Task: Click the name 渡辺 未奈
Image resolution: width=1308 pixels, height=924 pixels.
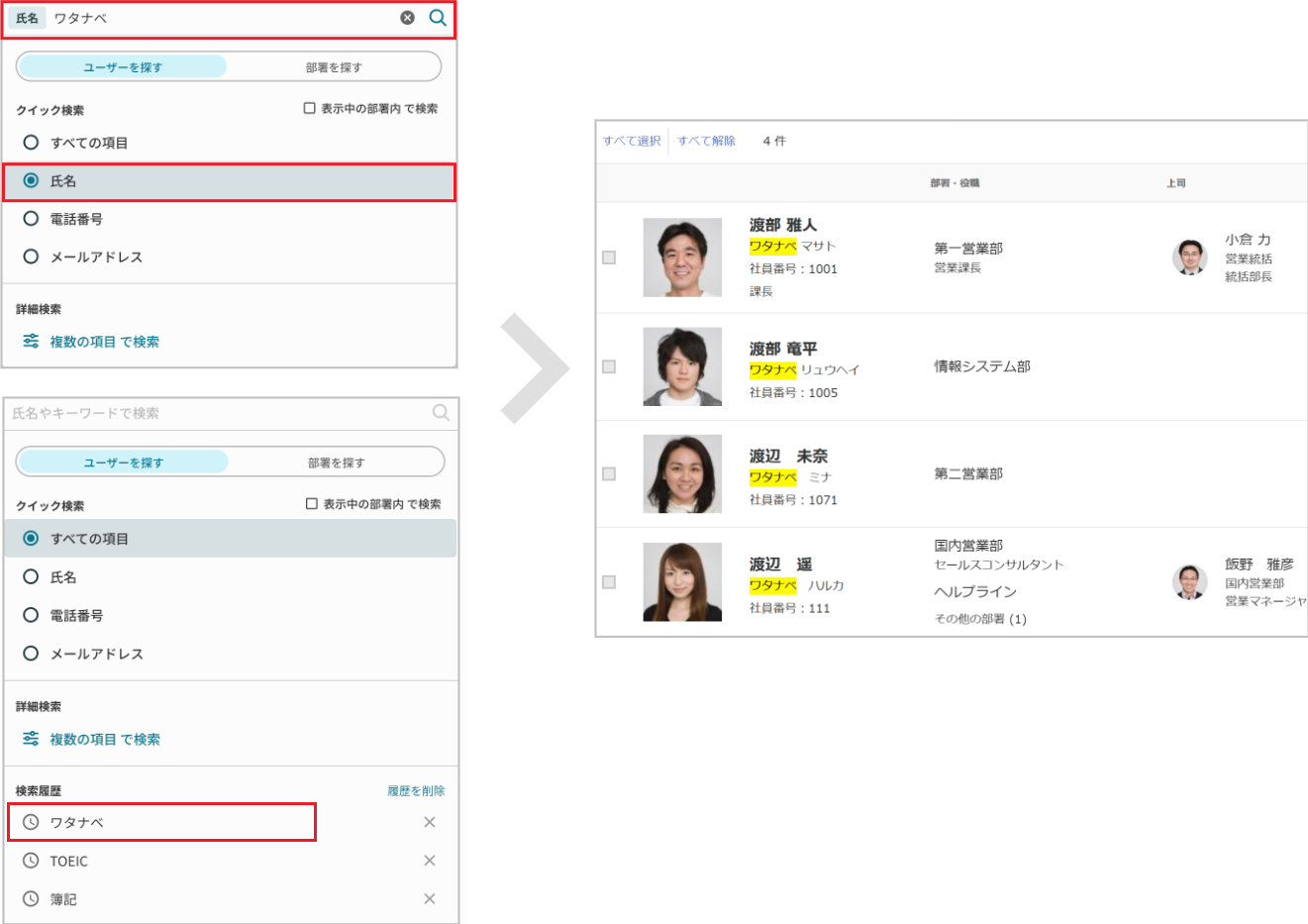Action: coord(788,456)
